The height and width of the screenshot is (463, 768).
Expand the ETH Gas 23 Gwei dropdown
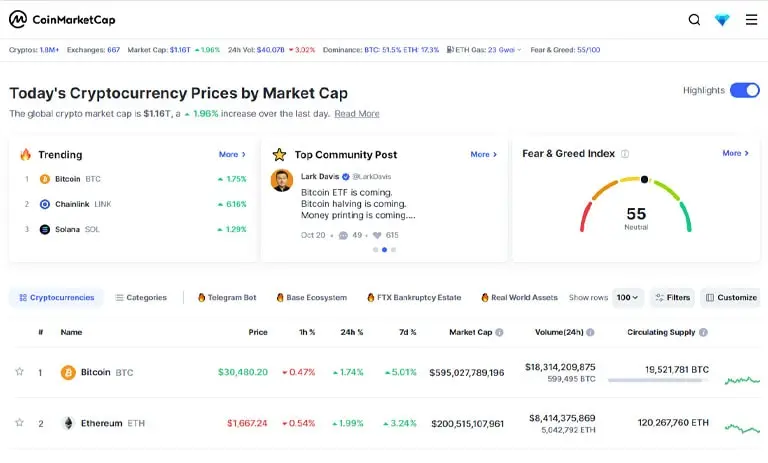[x=505, y=50]
